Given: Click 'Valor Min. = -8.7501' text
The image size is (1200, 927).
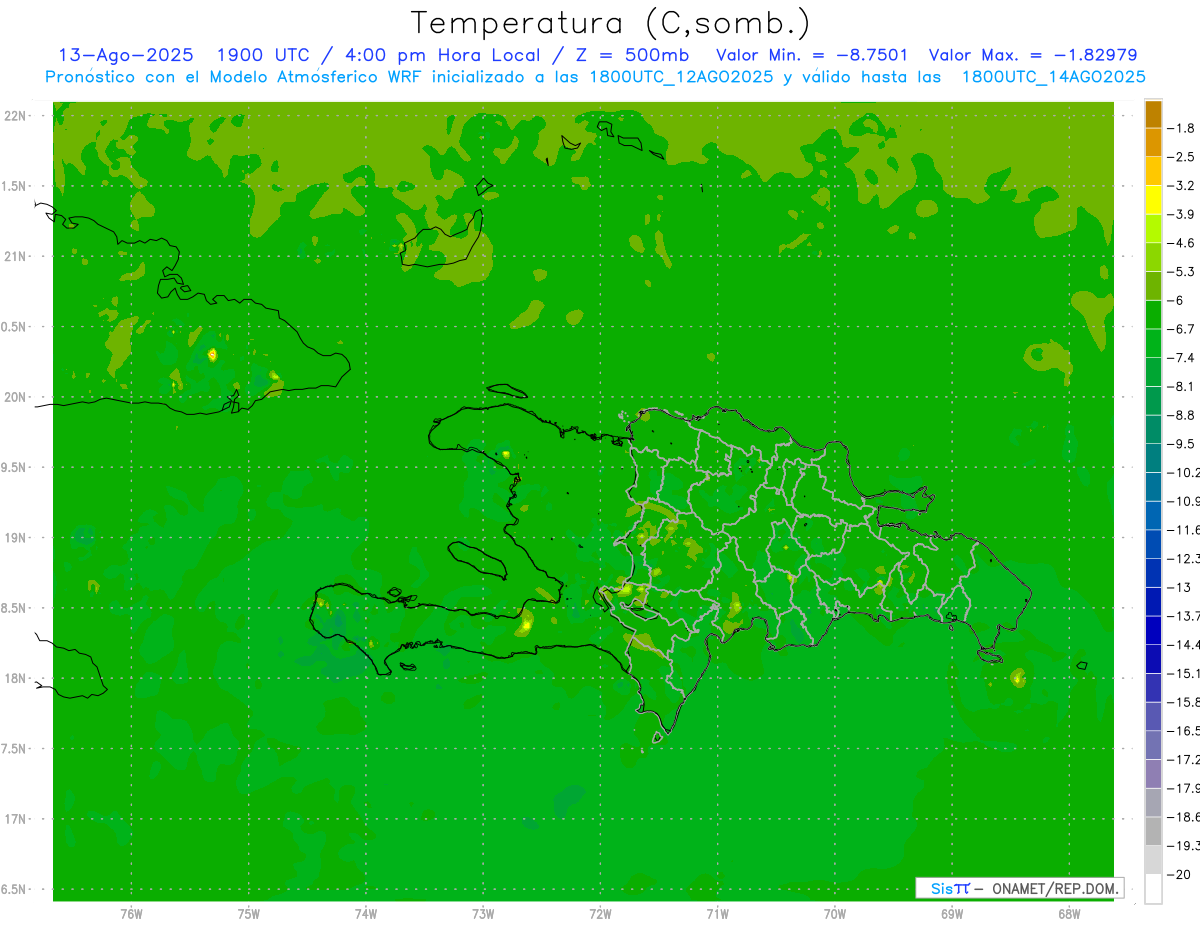Looking at the screenshot, I should click(812, 55).
